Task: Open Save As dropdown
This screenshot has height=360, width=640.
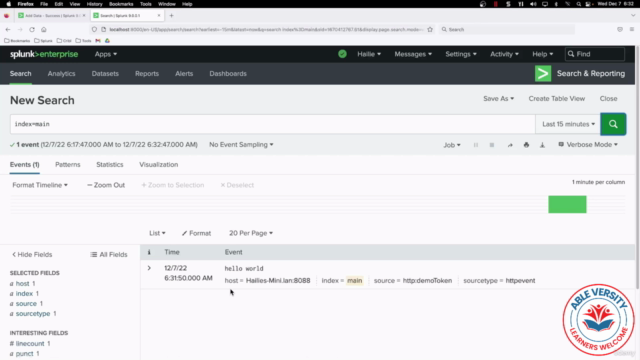Action: pyautogui.click(x=498, y=98)
